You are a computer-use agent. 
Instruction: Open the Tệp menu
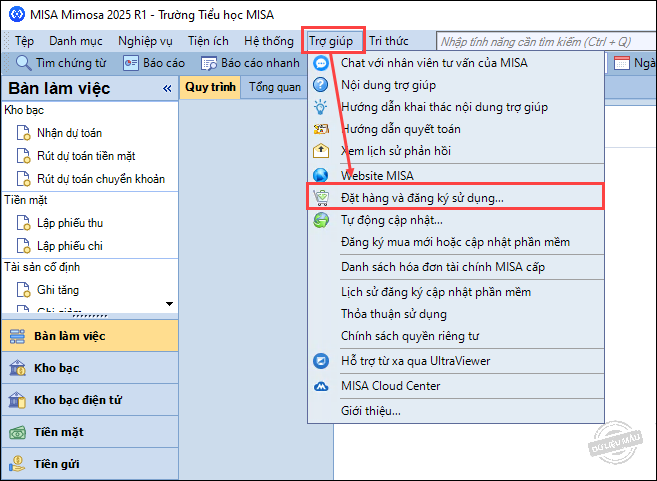click(24, 41)
